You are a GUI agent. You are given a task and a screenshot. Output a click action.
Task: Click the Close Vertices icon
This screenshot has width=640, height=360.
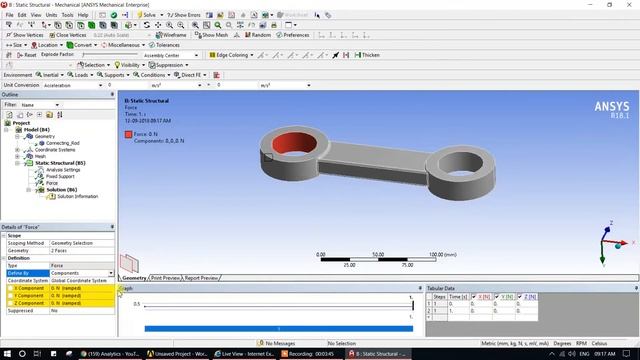(x=52, y=35)
